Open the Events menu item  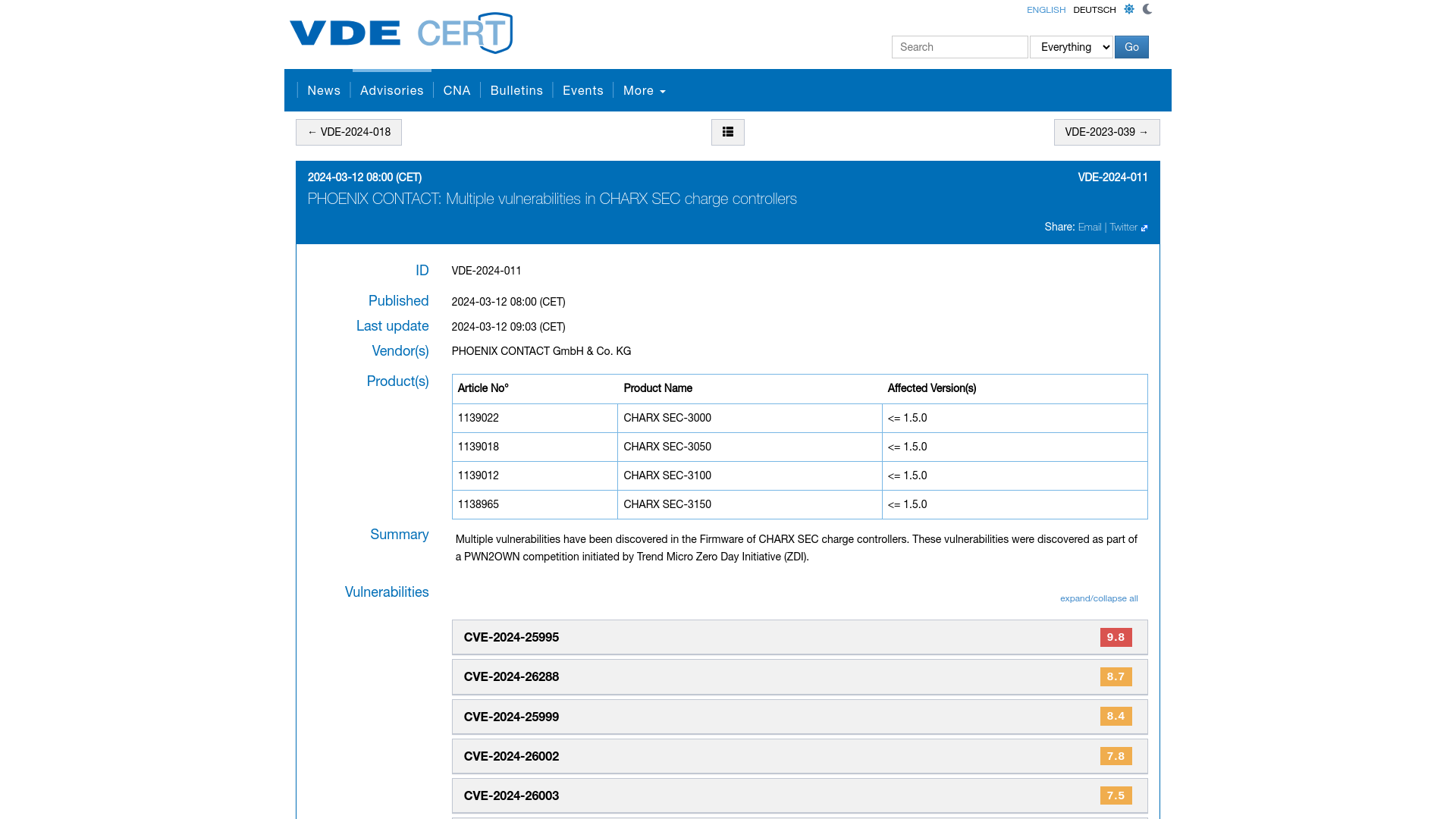[582, 90]
